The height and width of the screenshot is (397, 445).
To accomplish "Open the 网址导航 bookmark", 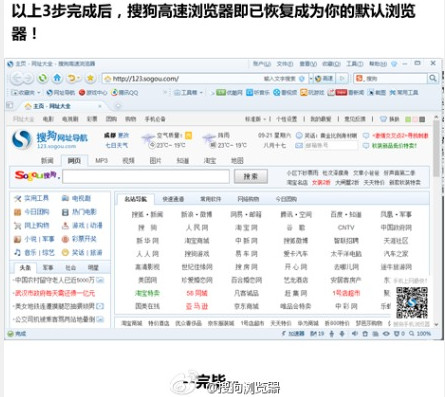I will coord(60,93).
